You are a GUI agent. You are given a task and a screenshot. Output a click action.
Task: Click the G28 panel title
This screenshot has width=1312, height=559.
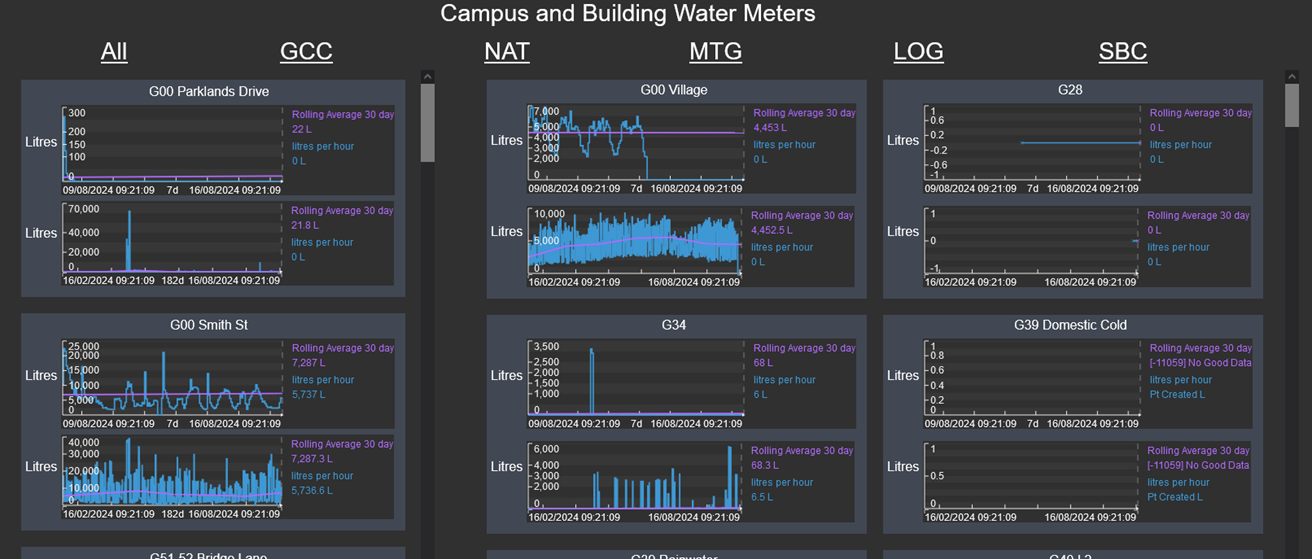(1070, 90)
